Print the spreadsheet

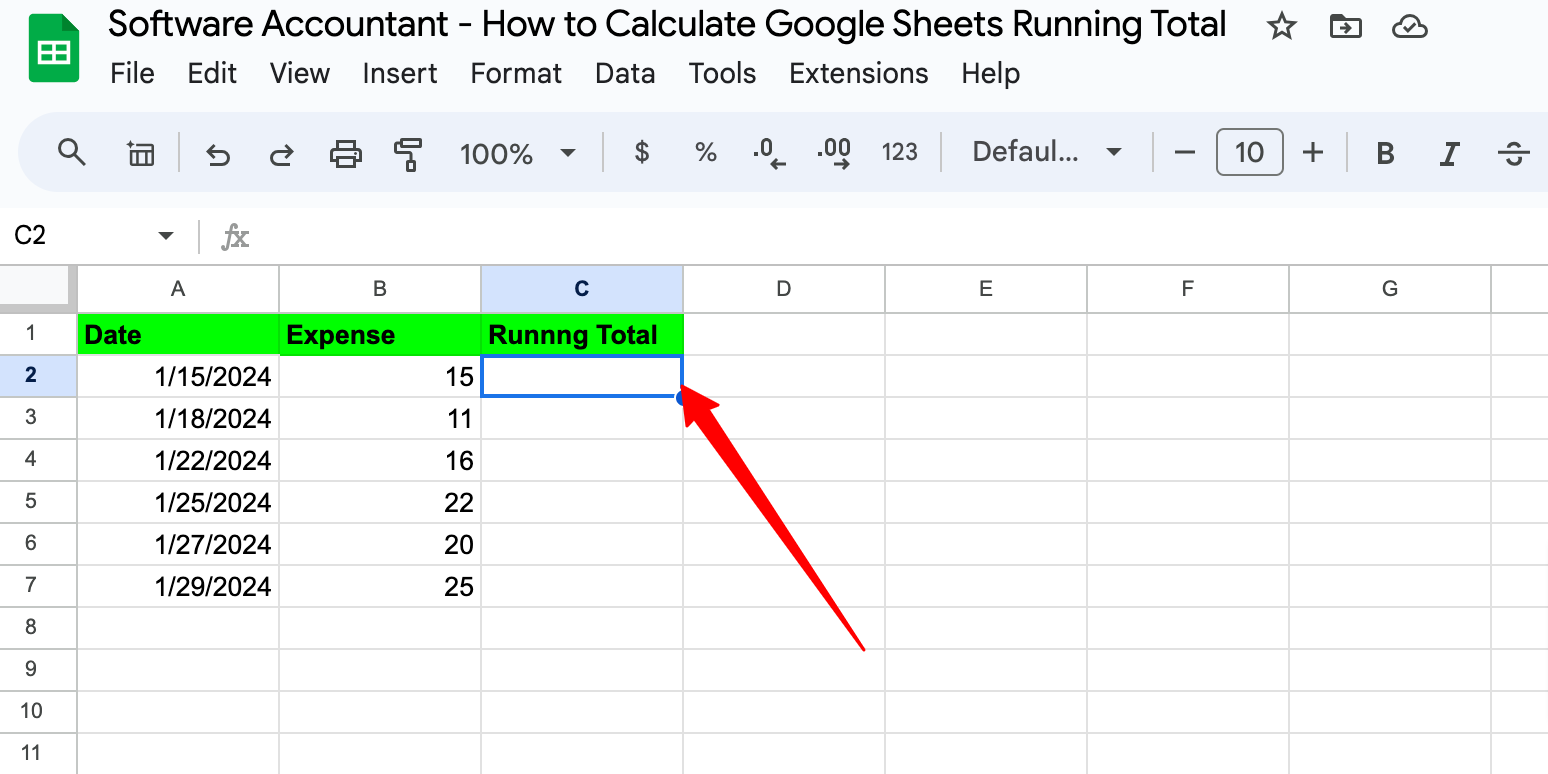346,154
